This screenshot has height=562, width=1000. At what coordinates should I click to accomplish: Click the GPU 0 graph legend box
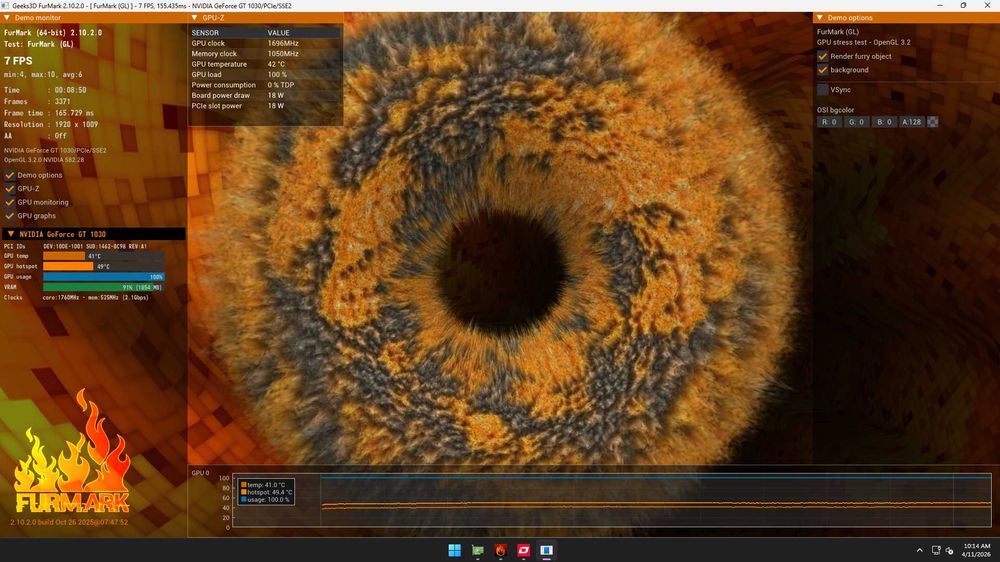(x=267, y=492)
